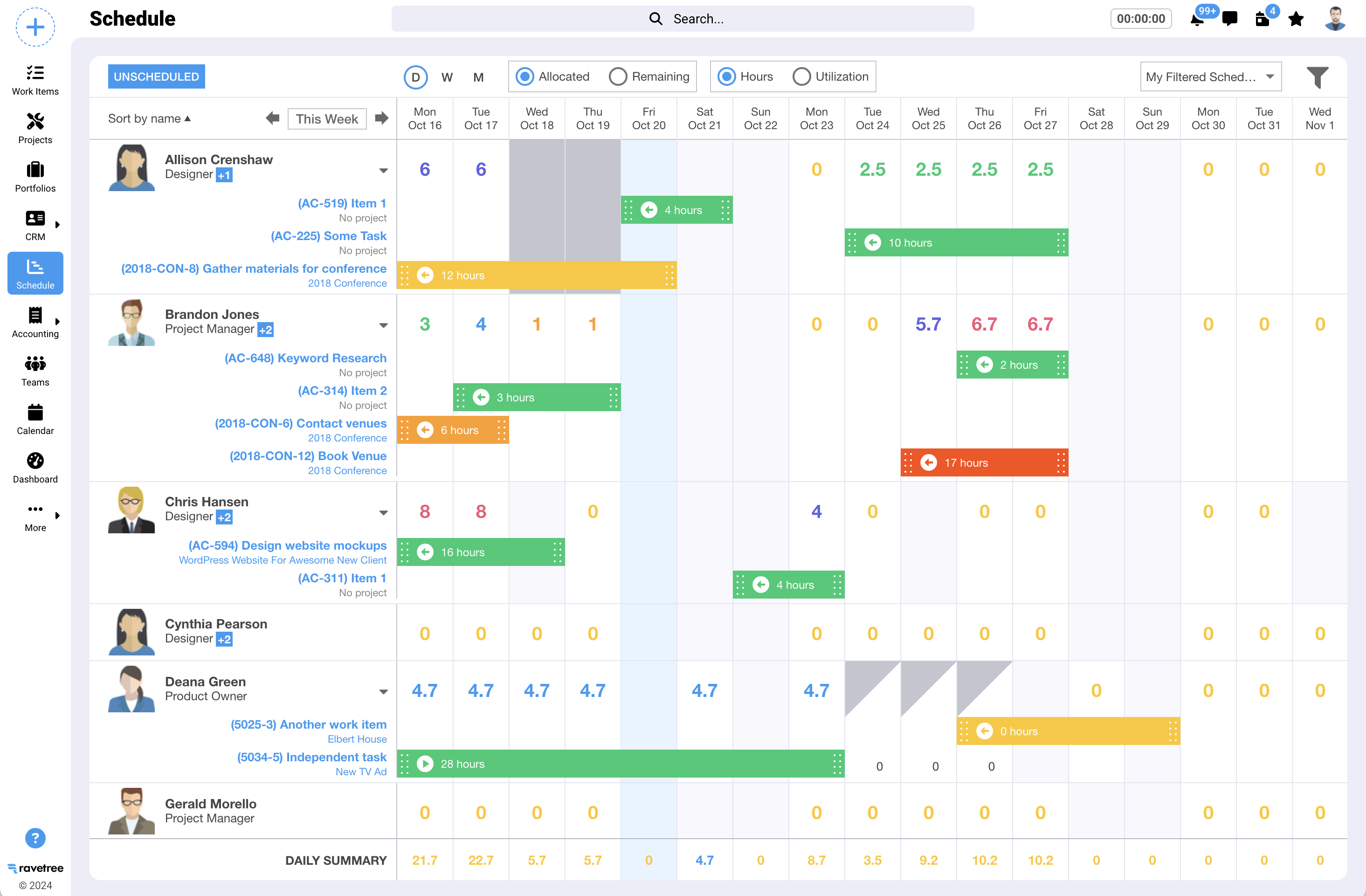Select the Utilization radio button
The width and height of the screenshot is (1366, 896).
[x=801, y=77]
